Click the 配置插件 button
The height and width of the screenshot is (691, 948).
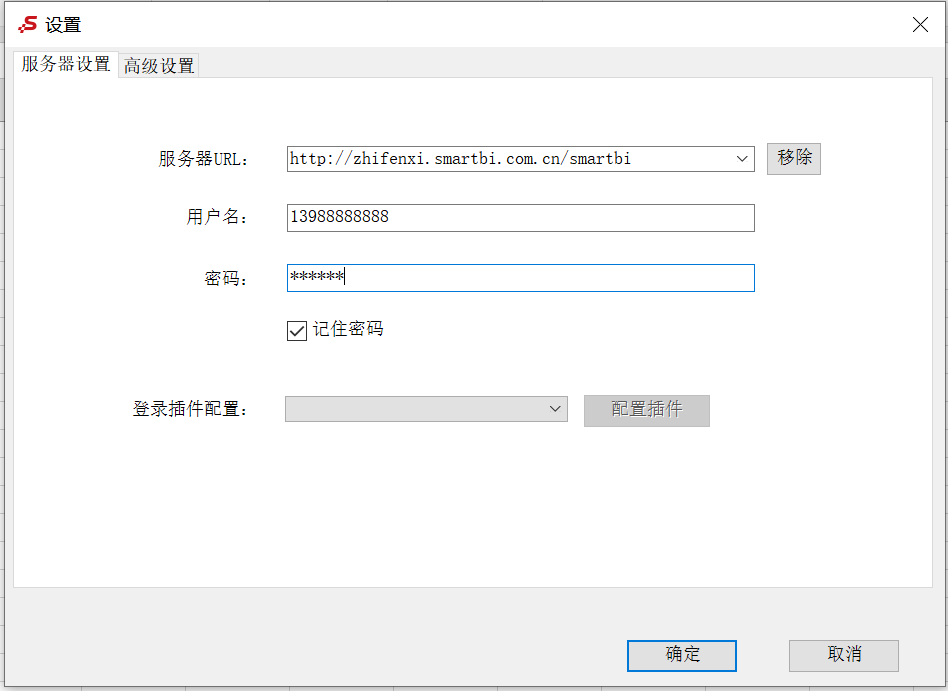click(x=647, y=410)
